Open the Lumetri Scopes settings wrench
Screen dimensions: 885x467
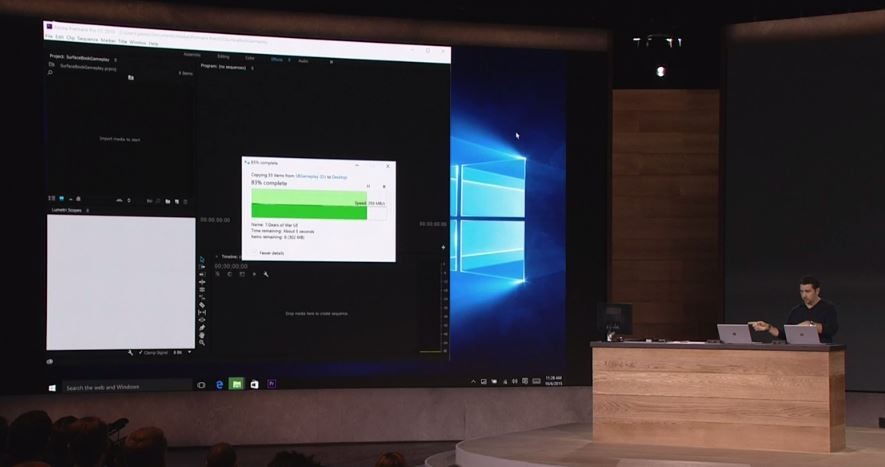(131, 352)
